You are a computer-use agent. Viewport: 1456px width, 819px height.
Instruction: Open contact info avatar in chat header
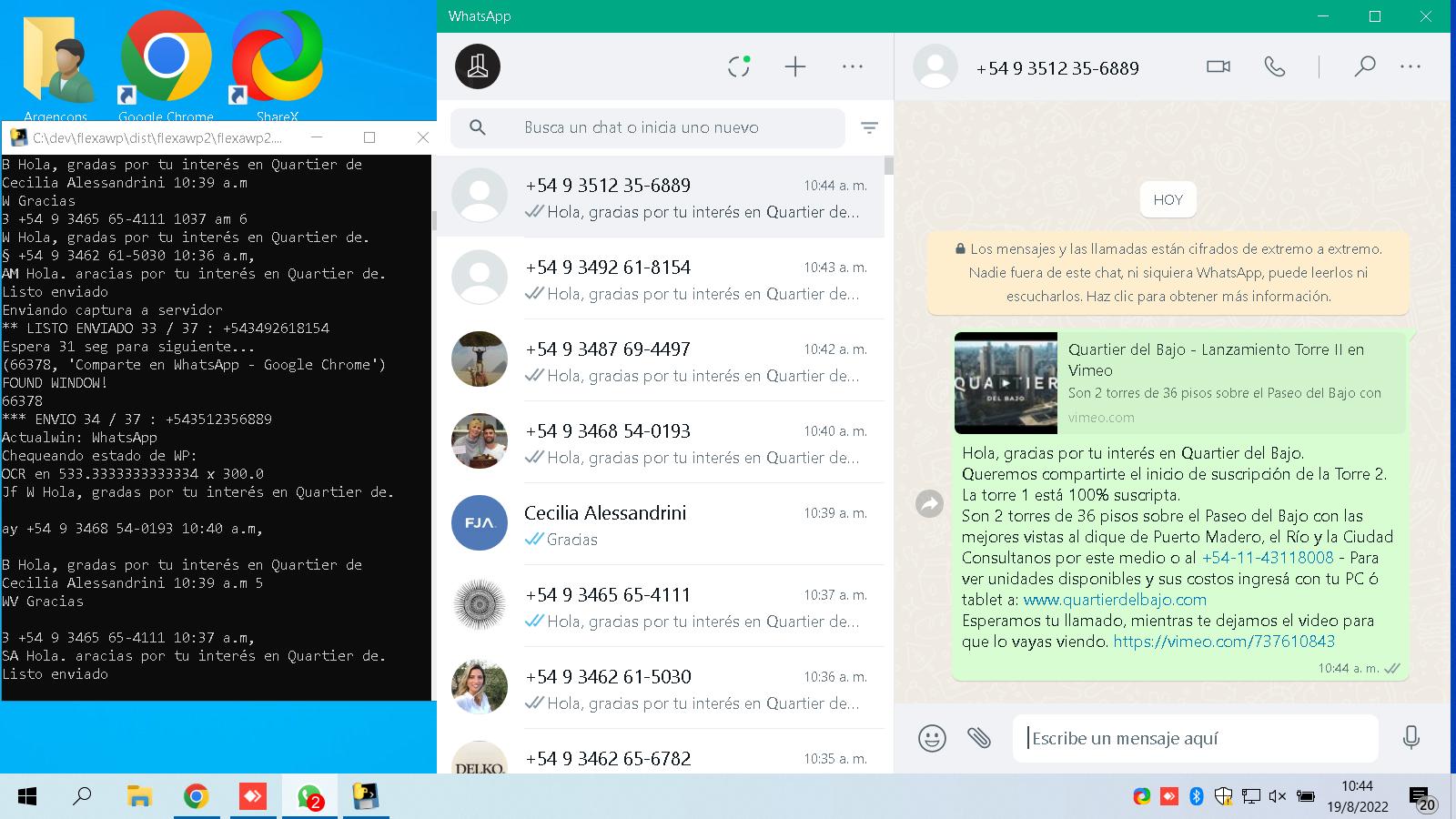[935, 66]
